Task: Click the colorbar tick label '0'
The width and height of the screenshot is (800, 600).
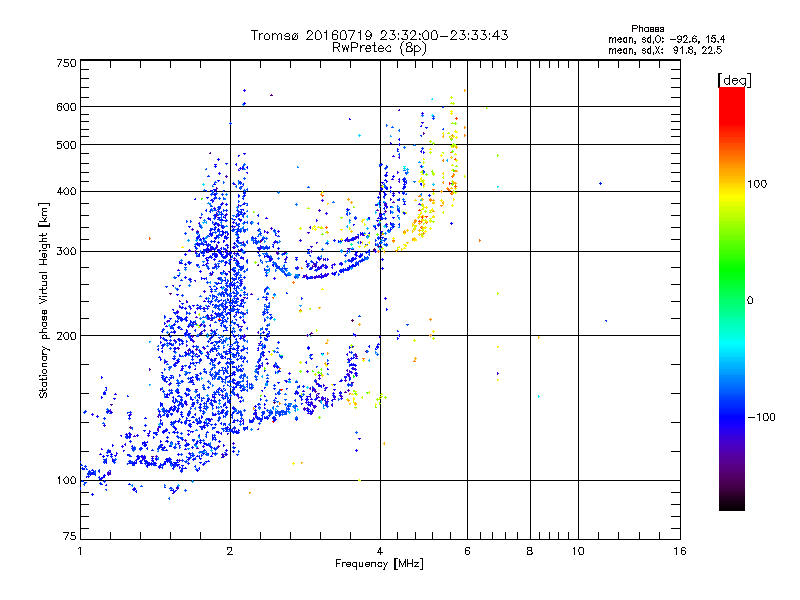Action: coord(750,301)
